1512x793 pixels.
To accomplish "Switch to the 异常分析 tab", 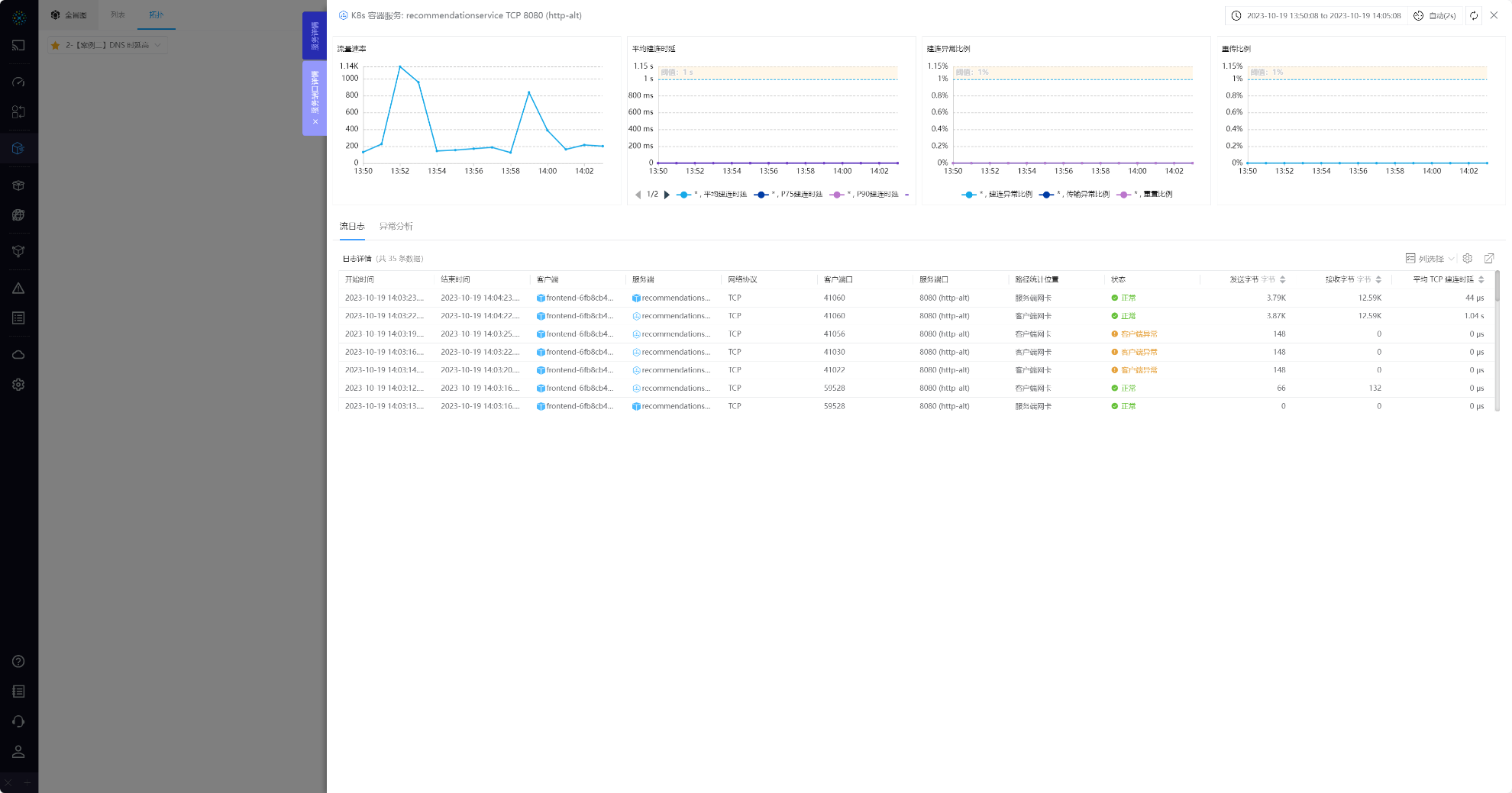I will click(x=396, y=227).
